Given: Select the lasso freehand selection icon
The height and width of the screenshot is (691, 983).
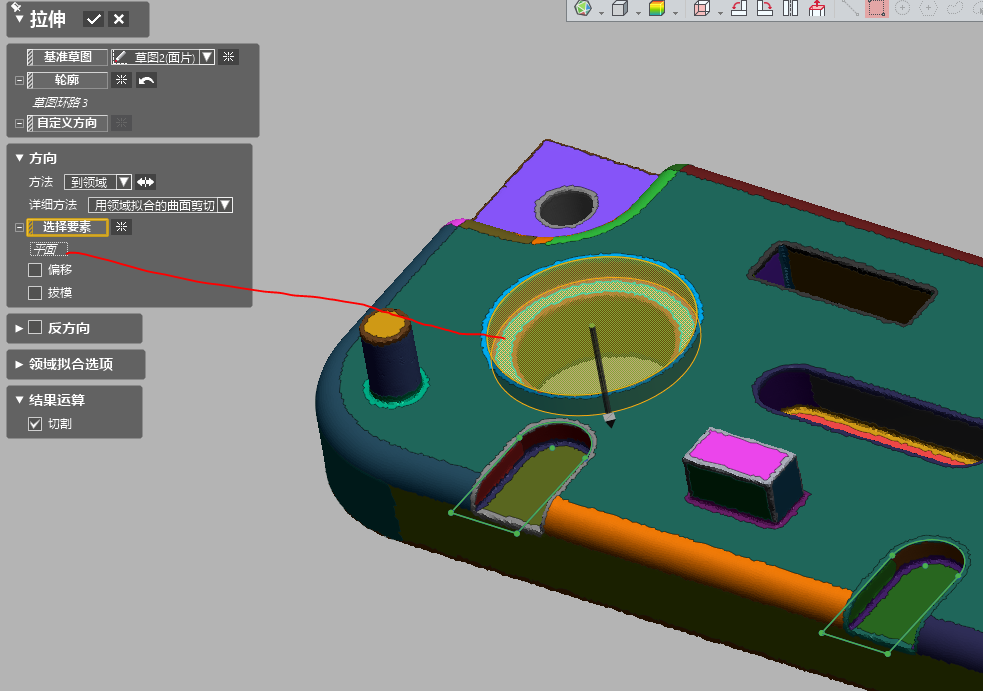Looking at the screenshot, I should pos(954,8).
